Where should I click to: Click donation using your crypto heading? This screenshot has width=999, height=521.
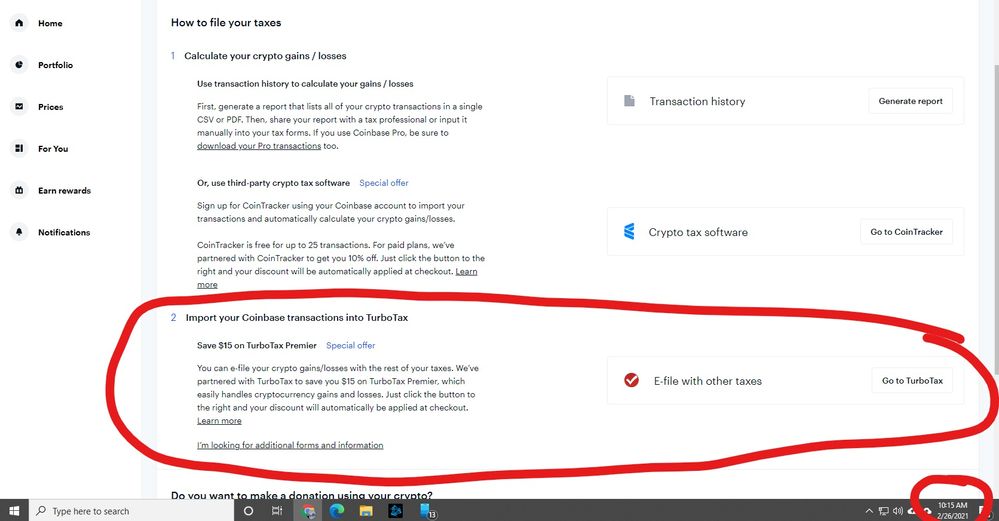point(301,495)
